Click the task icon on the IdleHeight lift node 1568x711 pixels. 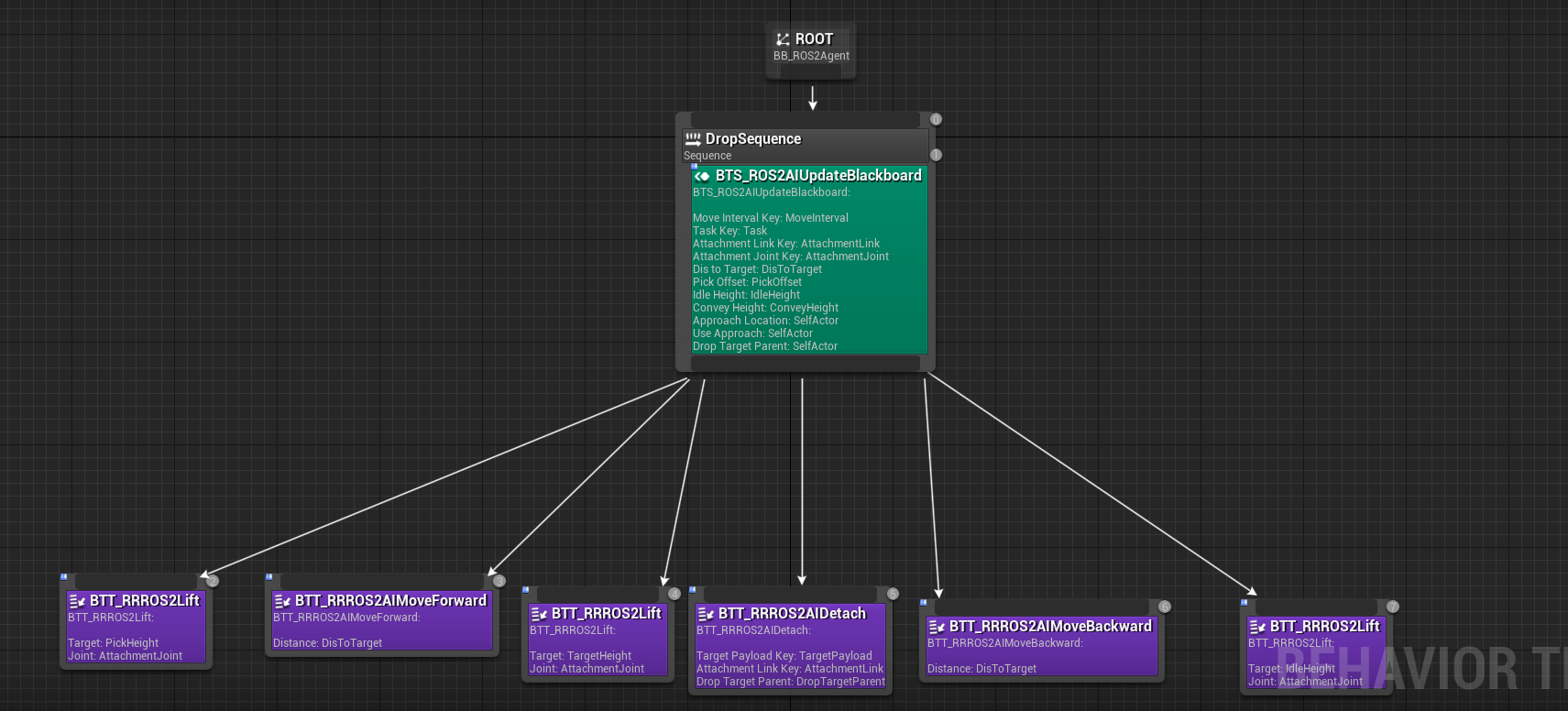click(1257, 627)
